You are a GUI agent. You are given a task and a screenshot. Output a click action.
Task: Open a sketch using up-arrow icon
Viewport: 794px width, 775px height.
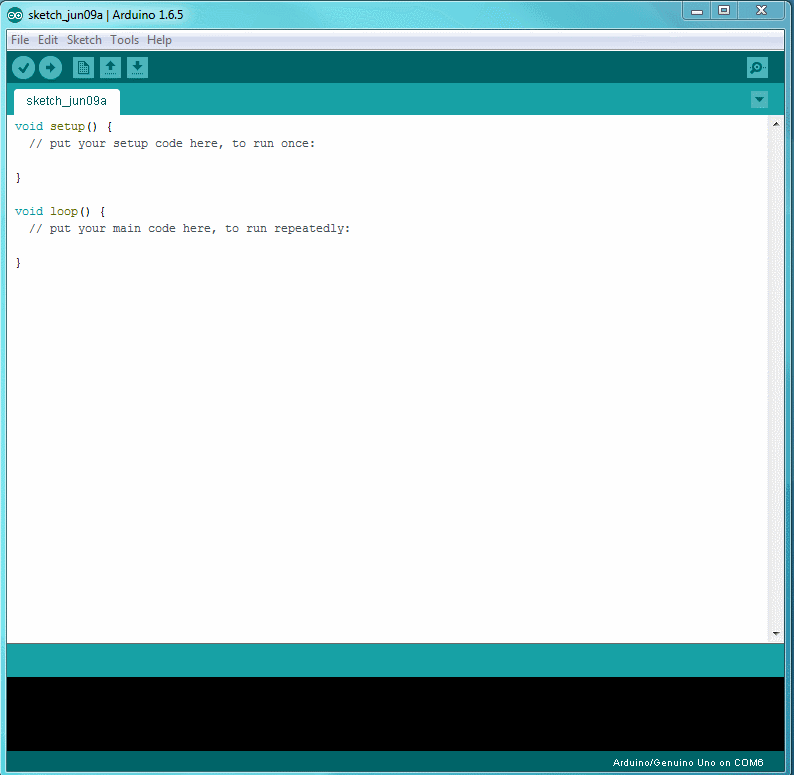[x=110, y=67]
